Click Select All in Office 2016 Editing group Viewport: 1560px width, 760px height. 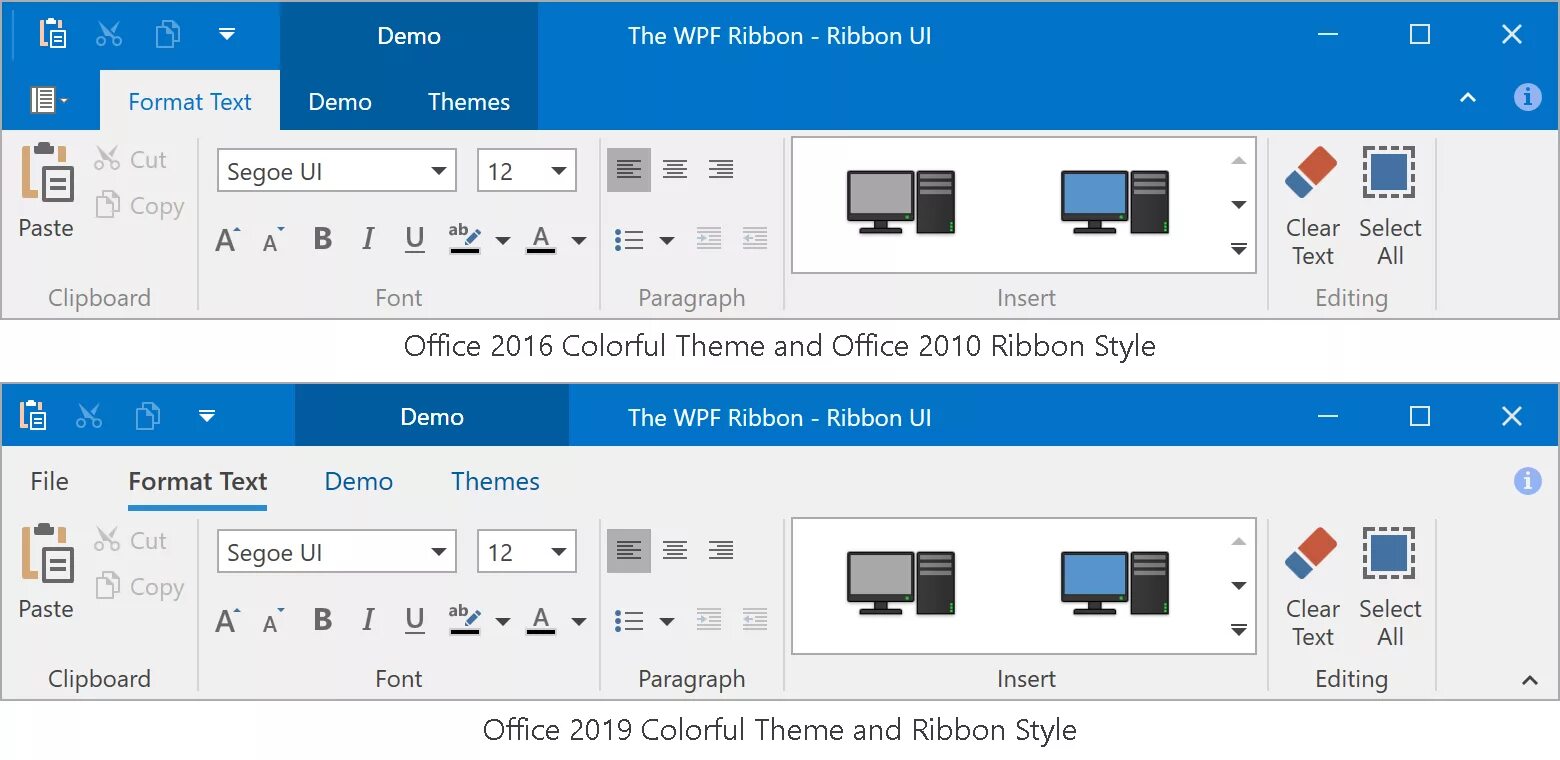1389,207
